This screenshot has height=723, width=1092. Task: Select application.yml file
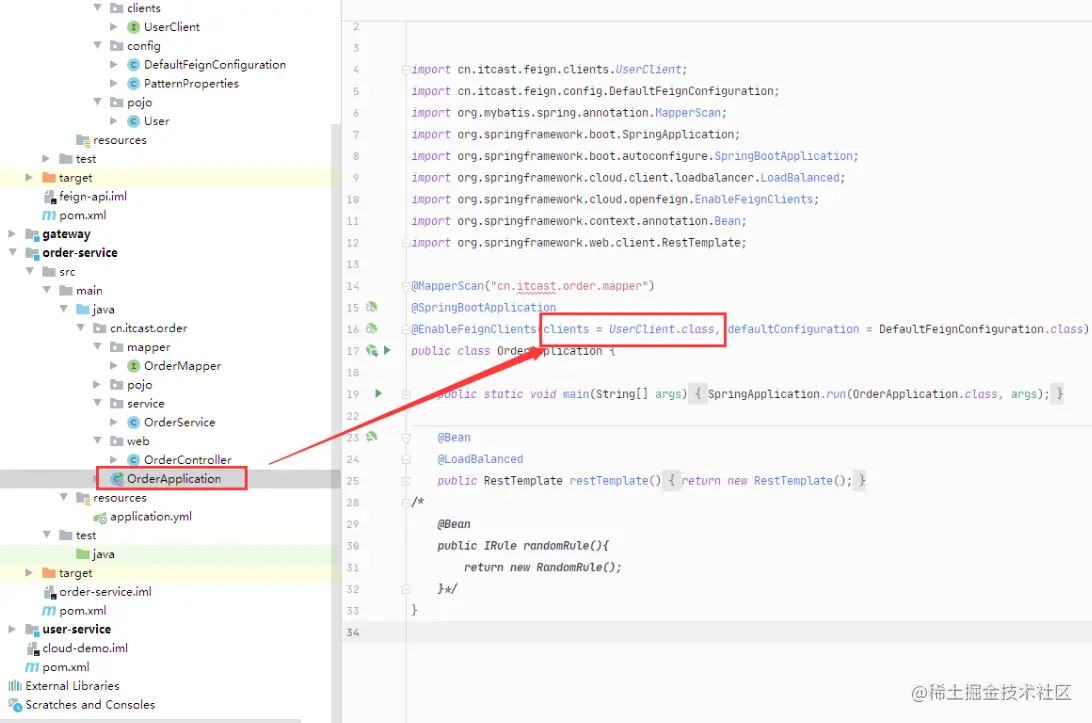(x=150, y=517)
